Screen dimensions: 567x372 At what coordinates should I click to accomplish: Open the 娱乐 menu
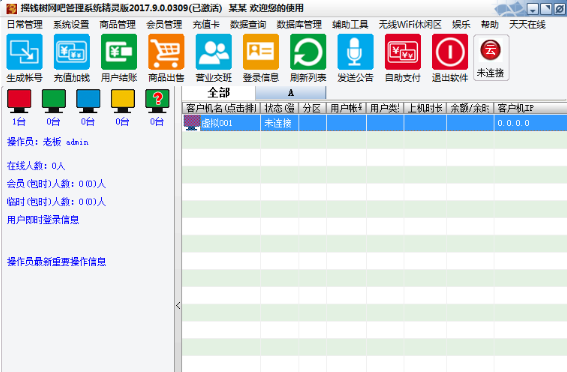[x=461, y=25]
